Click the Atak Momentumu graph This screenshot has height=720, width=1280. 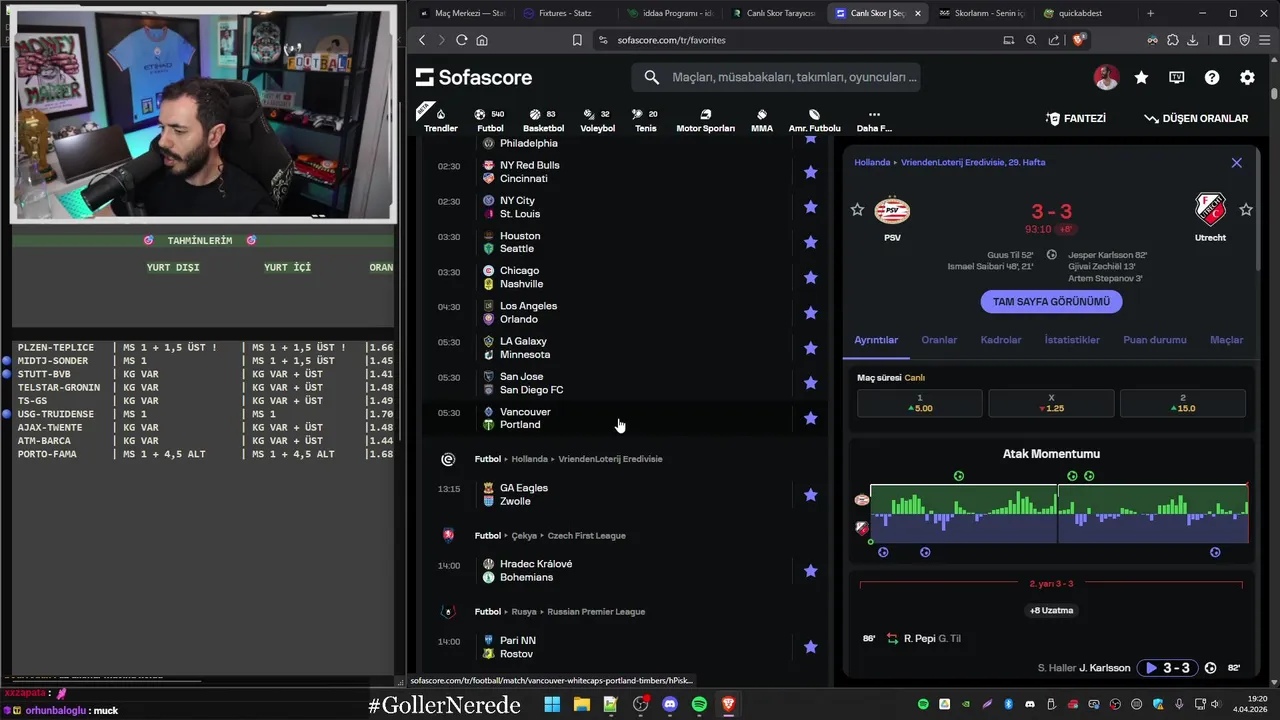(1059, 514)
